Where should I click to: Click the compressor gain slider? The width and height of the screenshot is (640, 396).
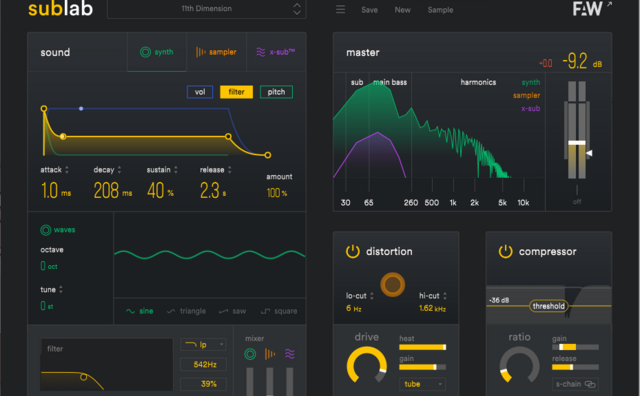click(x=576, y=347)
